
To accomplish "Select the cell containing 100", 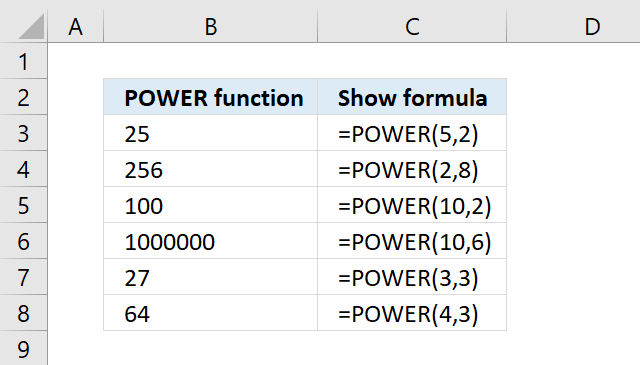I will pyautogui.click(x=211, y=205).
